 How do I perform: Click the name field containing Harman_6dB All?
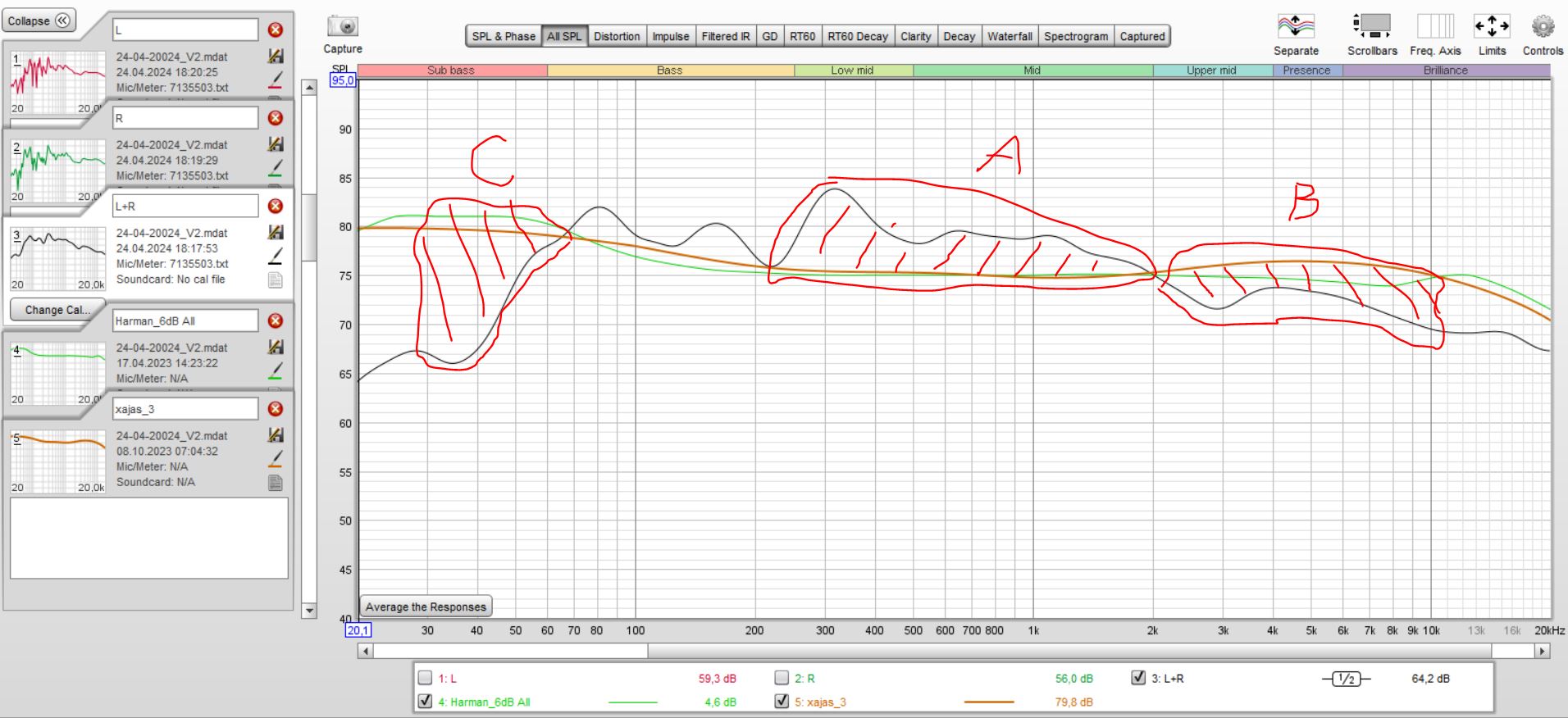(185, 320)
